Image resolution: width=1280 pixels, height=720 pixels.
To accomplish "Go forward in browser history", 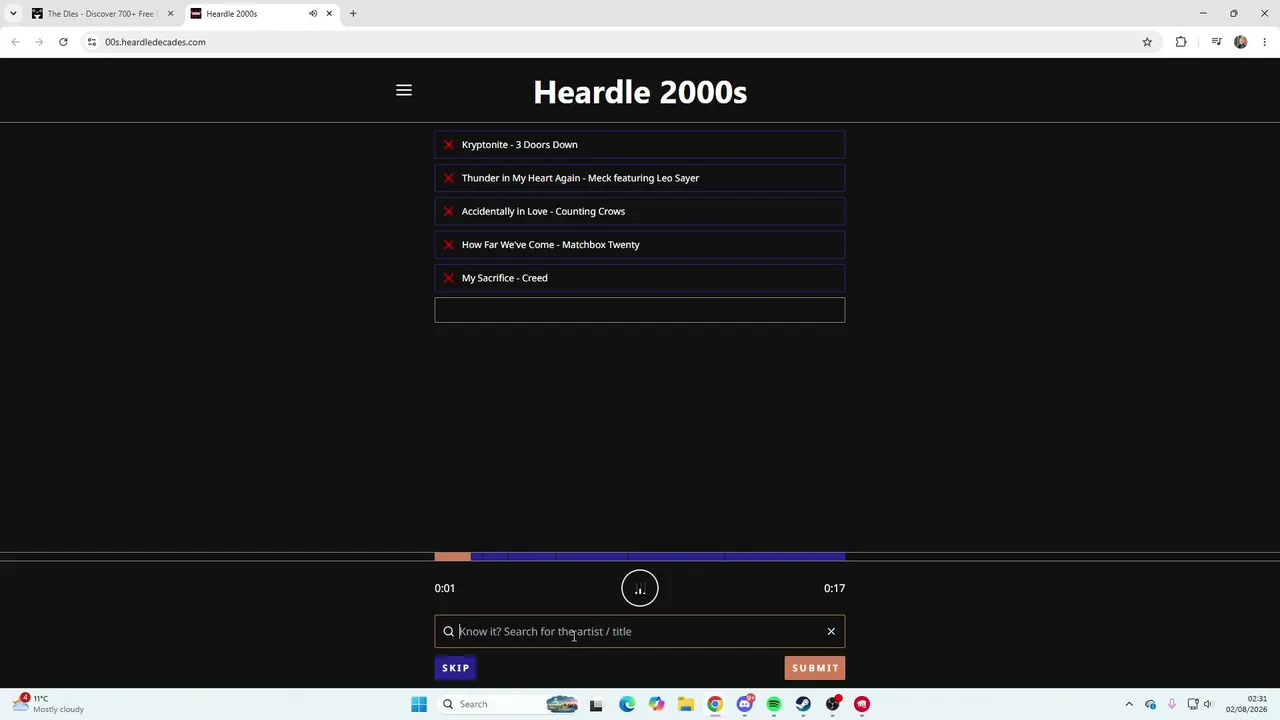I will click(x=39, y=42).
